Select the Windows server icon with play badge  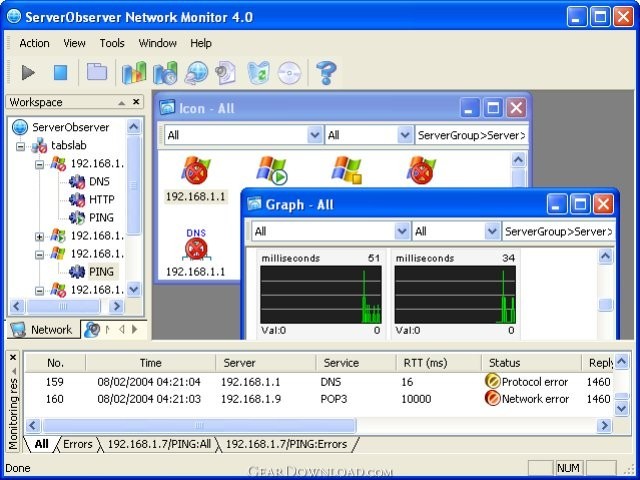click(x=271, y=170)
